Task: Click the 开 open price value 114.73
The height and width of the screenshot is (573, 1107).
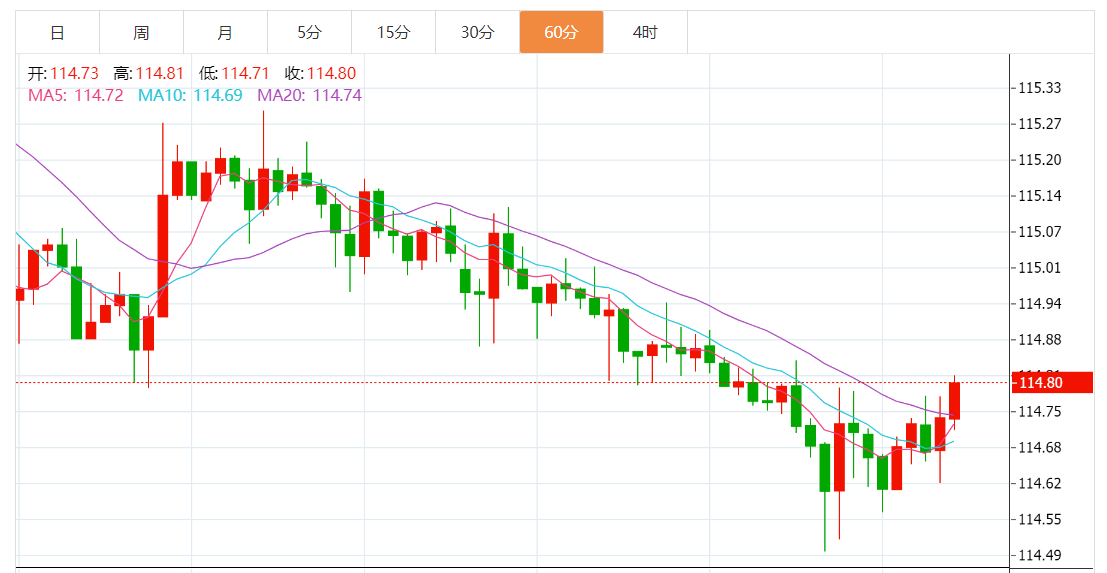Action: (74, 73)
